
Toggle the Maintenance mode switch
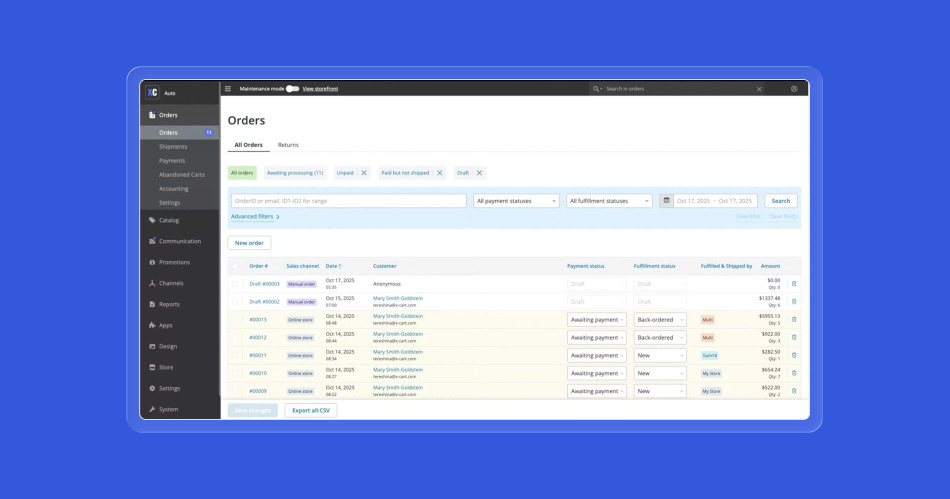coord(292,89)
